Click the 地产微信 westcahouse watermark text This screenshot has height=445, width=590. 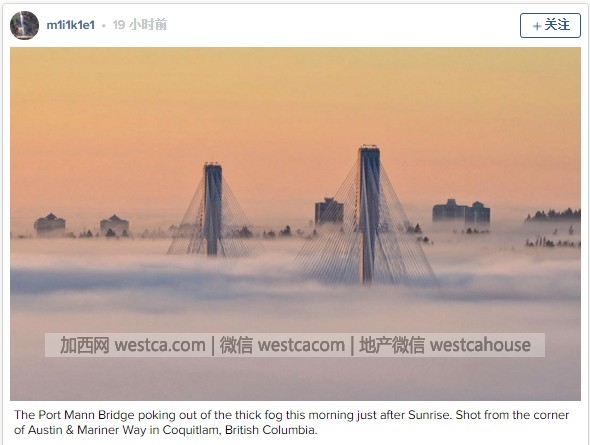[445, 345]
